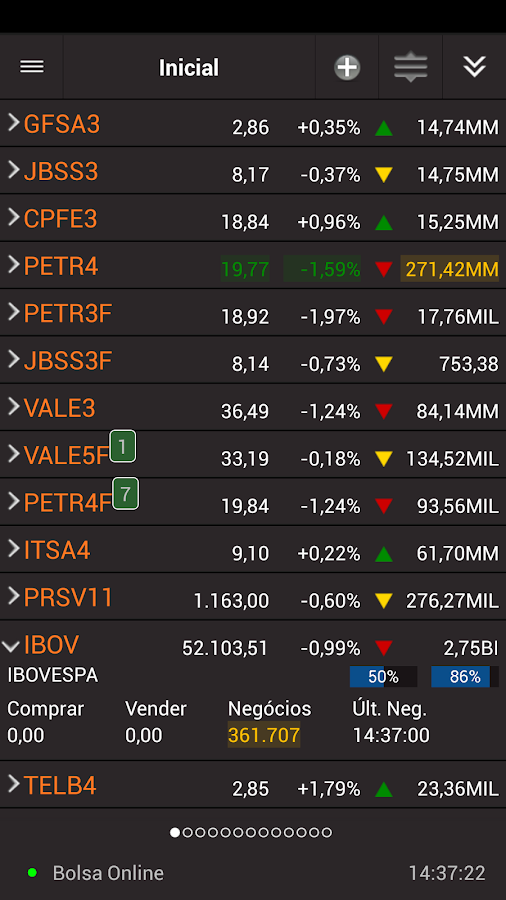Tap the Vender value under IBOVESPA

coord(143,735)
